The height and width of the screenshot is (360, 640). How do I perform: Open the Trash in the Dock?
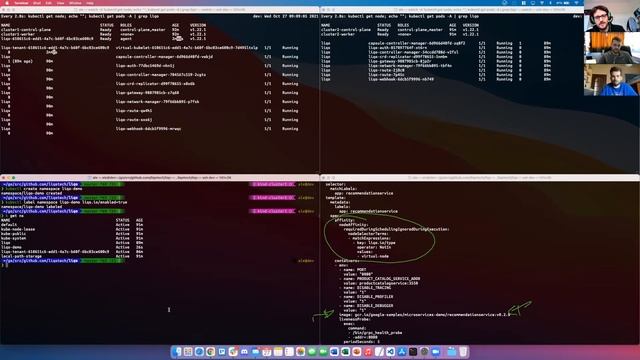(x=463, y=351)
